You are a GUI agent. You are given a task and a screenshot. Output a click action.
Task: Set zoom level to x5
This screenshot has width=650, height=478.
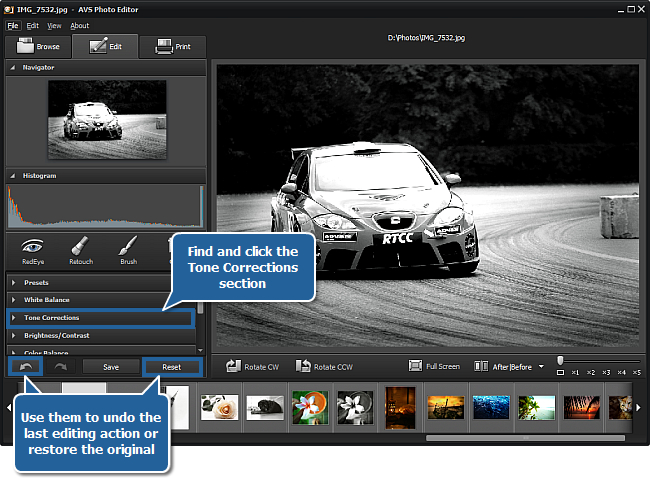click(637, 372)
